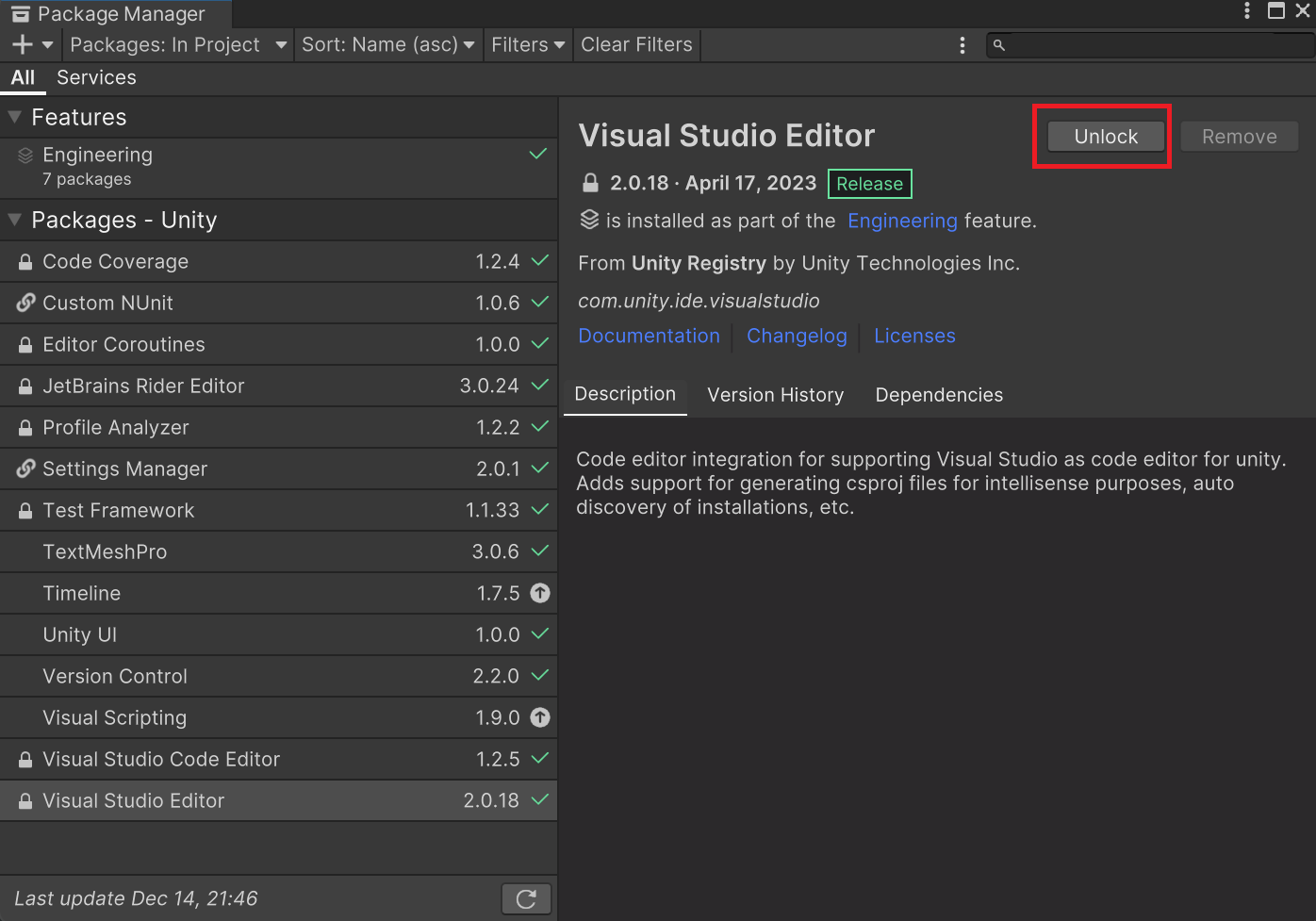Select the Engineering feature row

point(278,168)
